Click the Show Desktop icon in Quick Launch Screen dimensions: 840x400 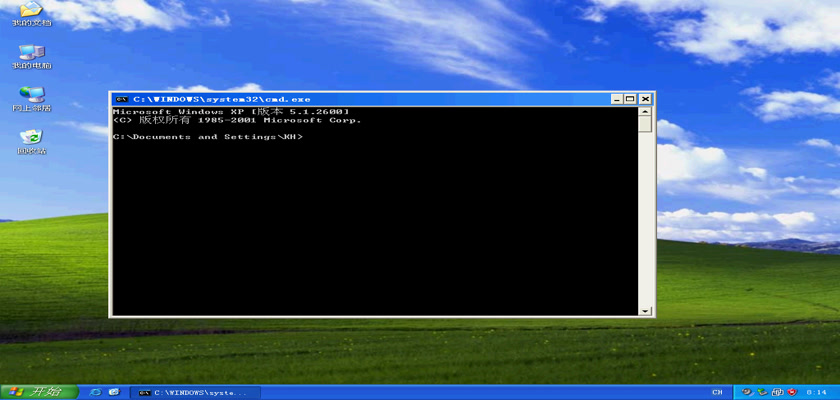tap(113, 392)
